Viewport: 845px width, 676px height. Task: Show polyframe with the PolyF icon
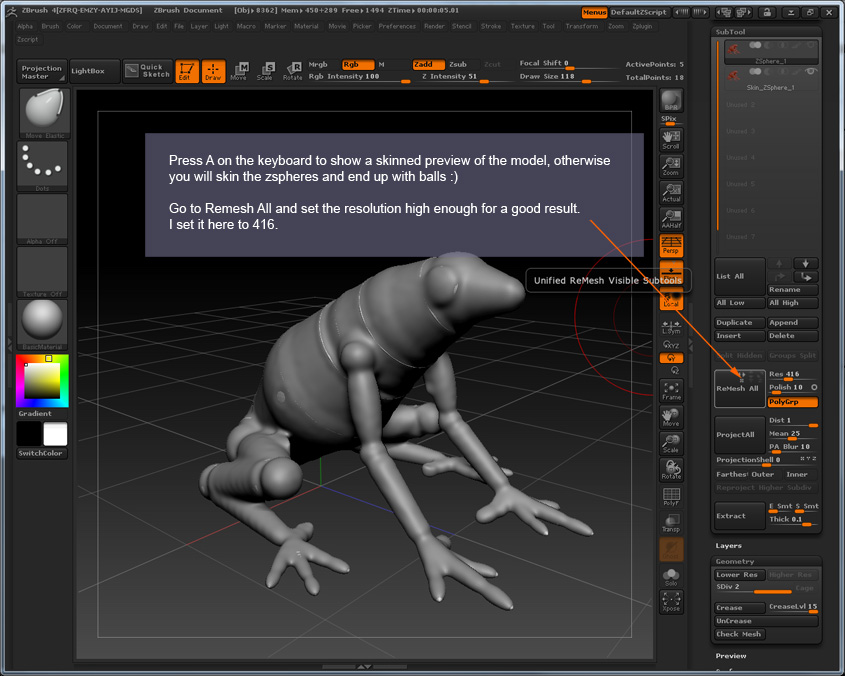point(671,496)
